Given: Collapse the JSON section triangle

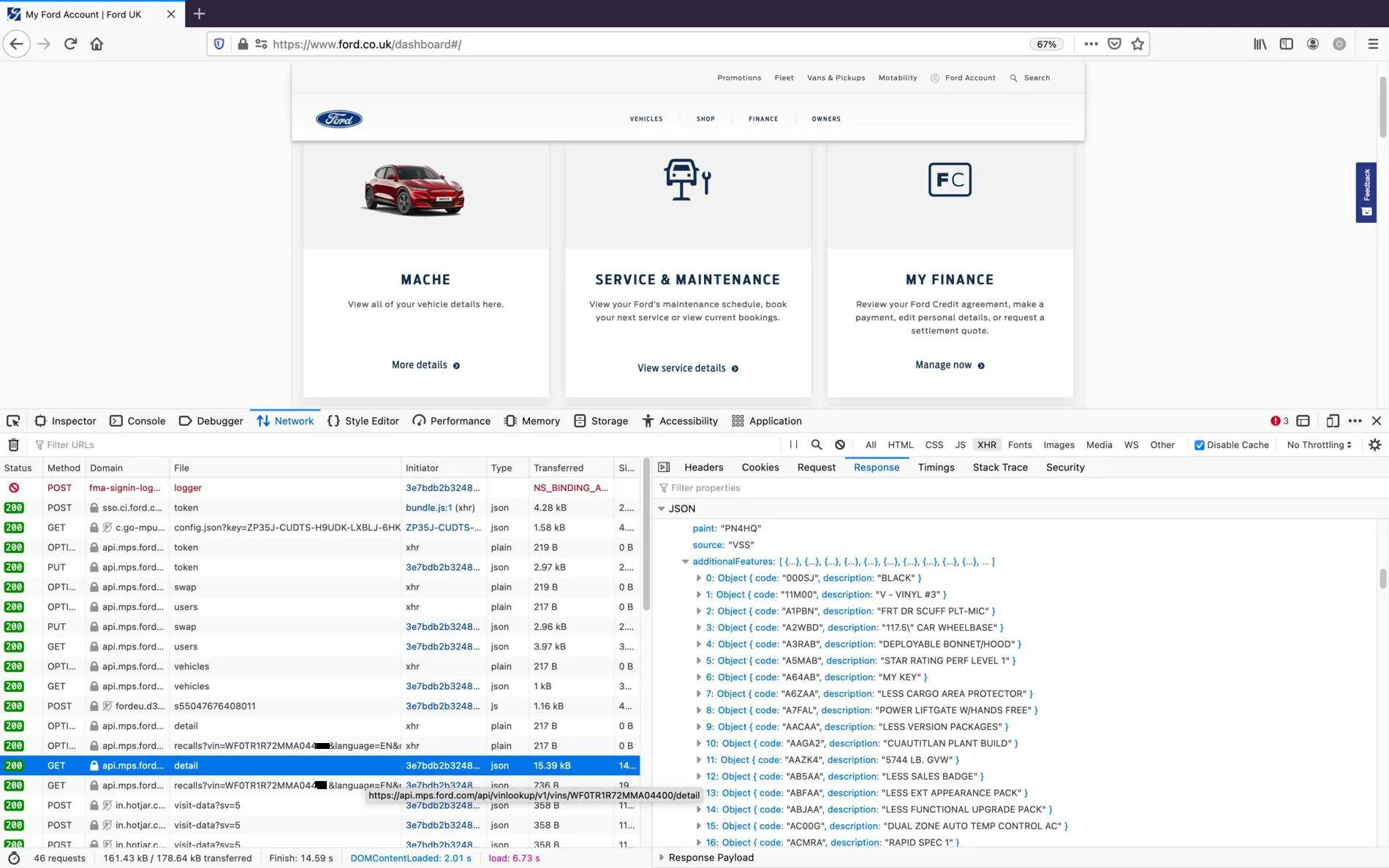Looking at the screenshot, I should tap(661, 509).
